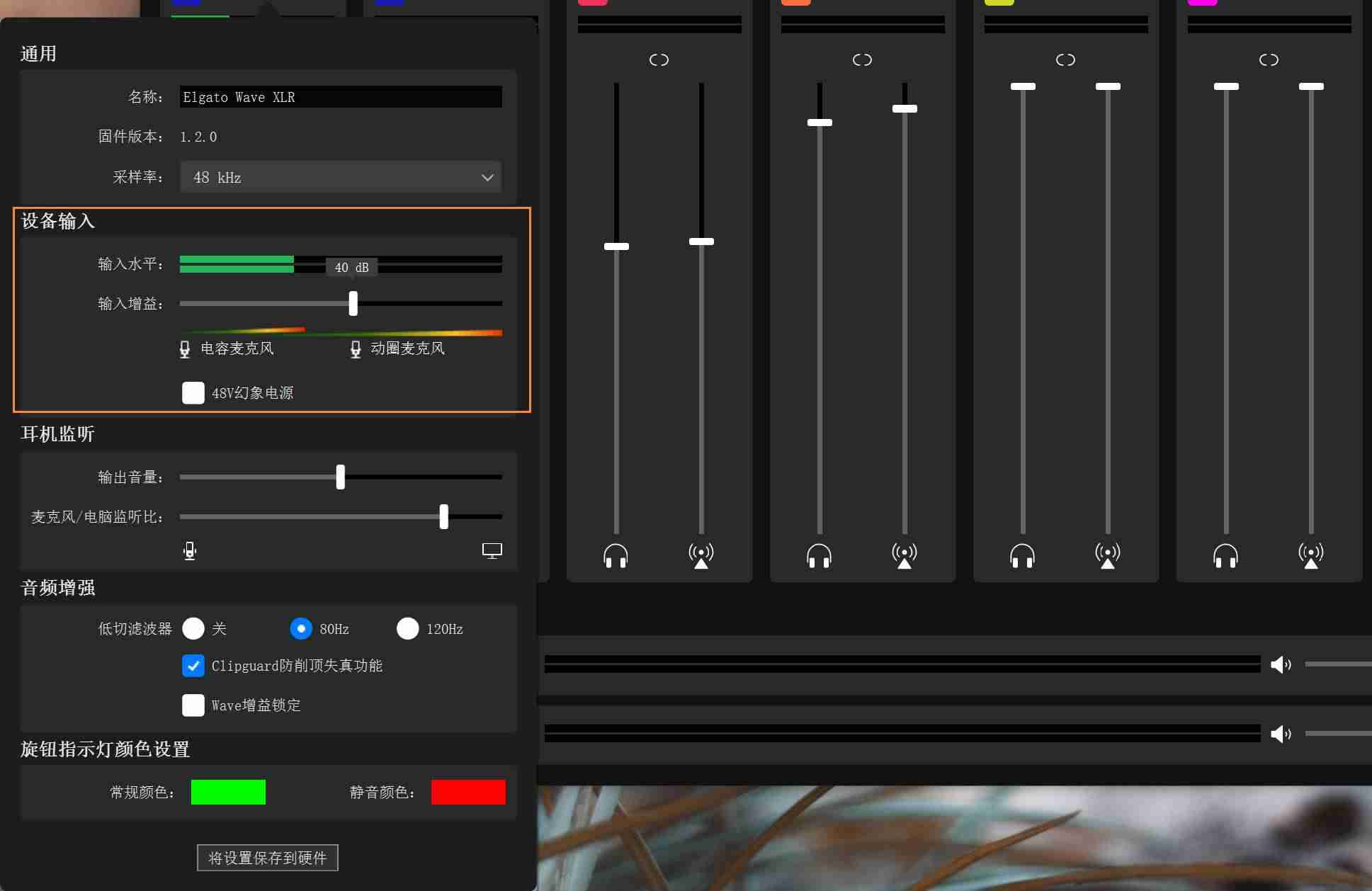1372x891 pixels.
Task: Click the 音频增强 section heading
Action: coord(58,588)
